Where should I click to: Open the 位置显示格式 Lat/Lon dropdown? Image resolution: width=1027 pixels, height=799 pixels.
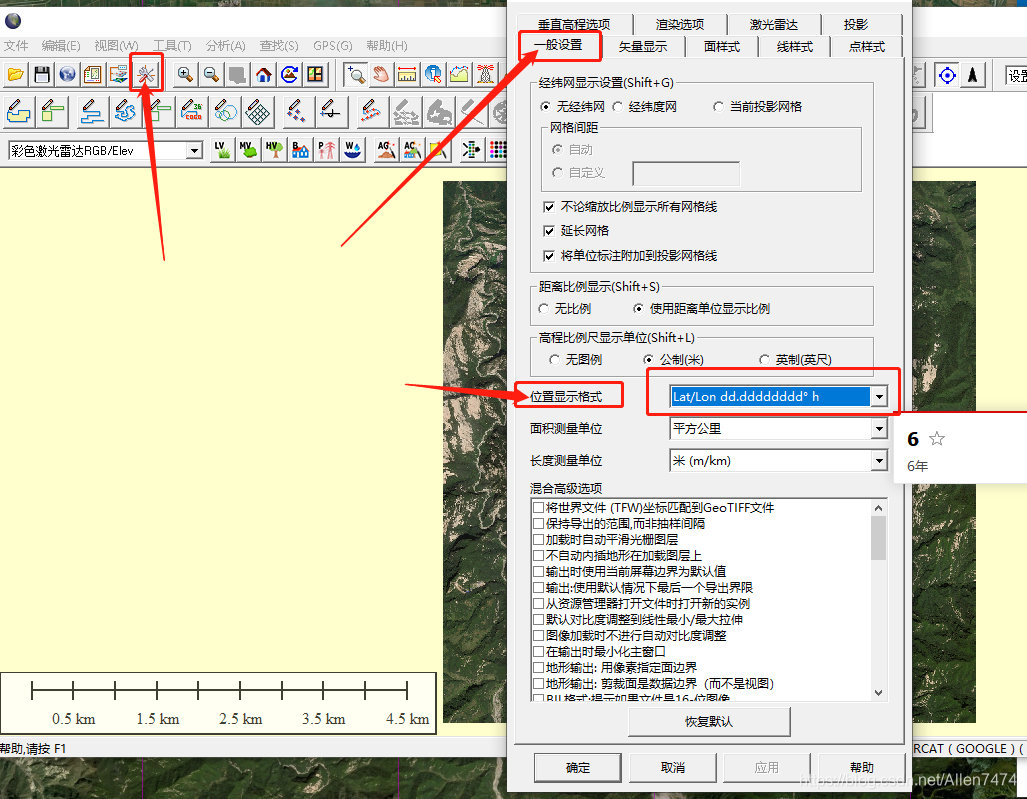tap(878, 397)
